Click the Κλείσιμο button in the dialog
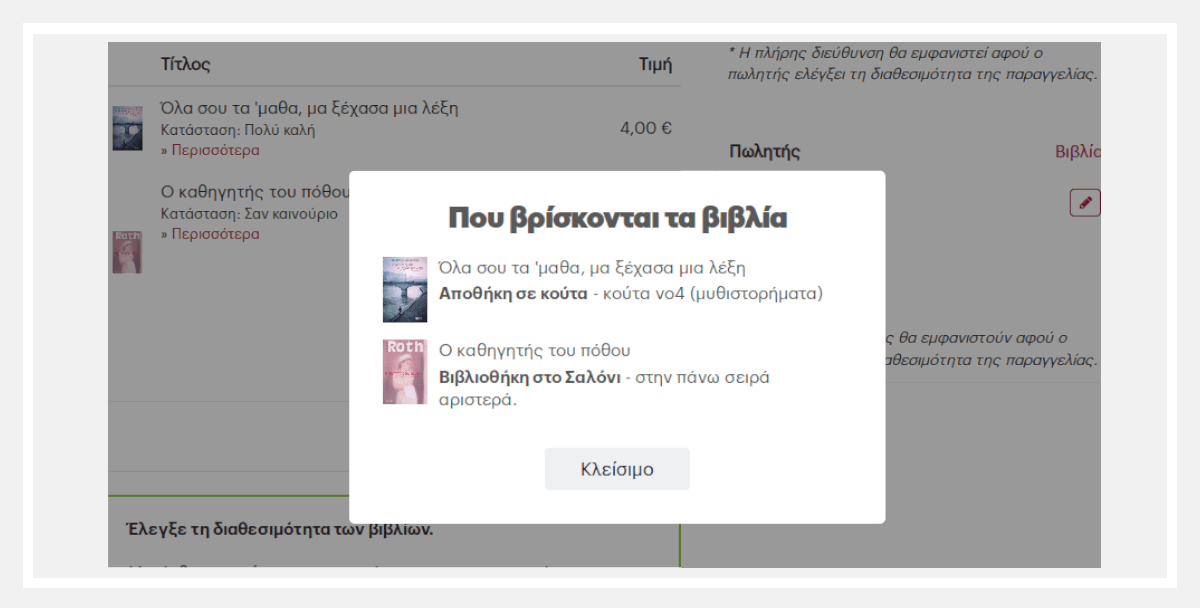 tap(617, 469)
